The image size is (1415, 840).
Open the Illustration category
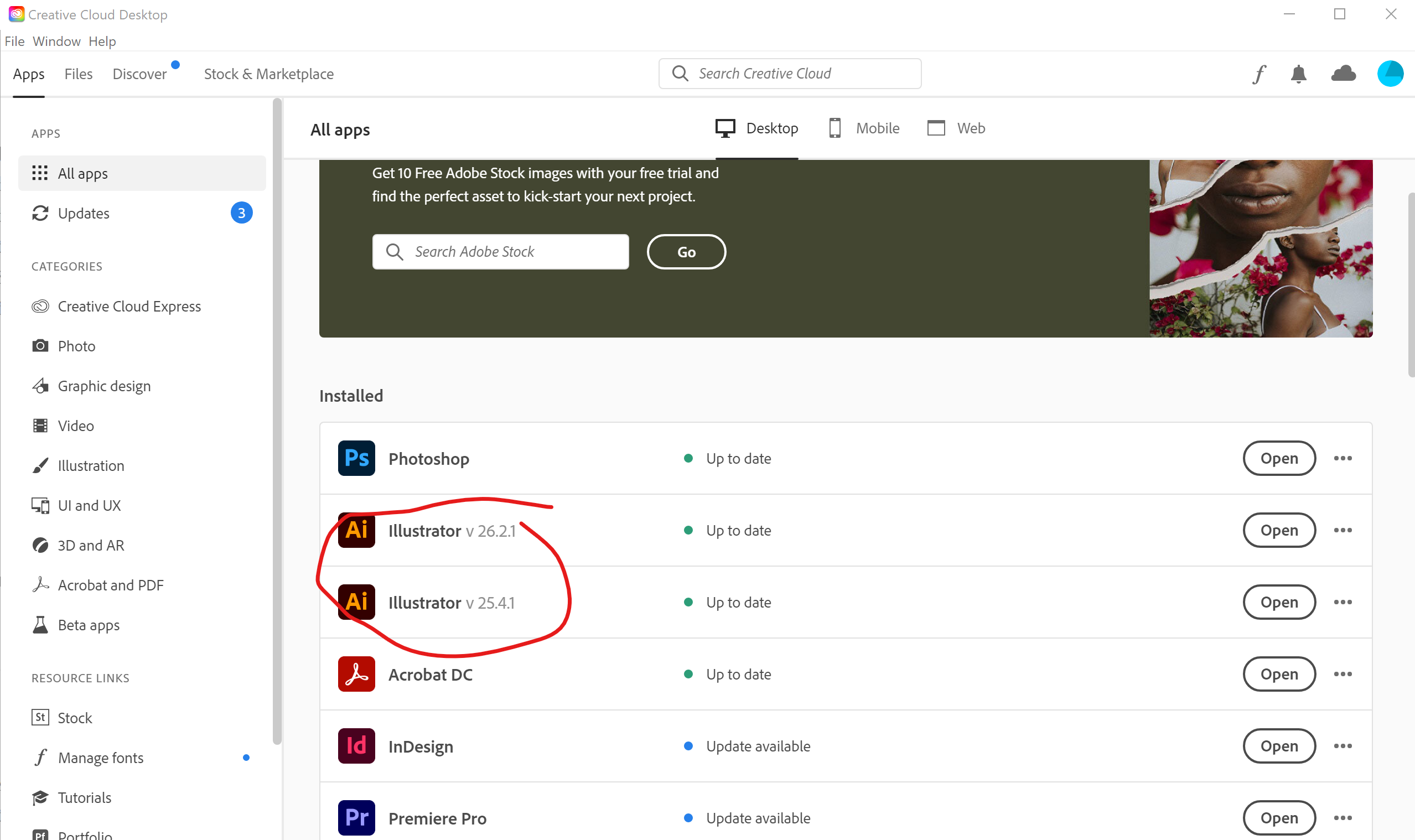(x=78, y=465)
